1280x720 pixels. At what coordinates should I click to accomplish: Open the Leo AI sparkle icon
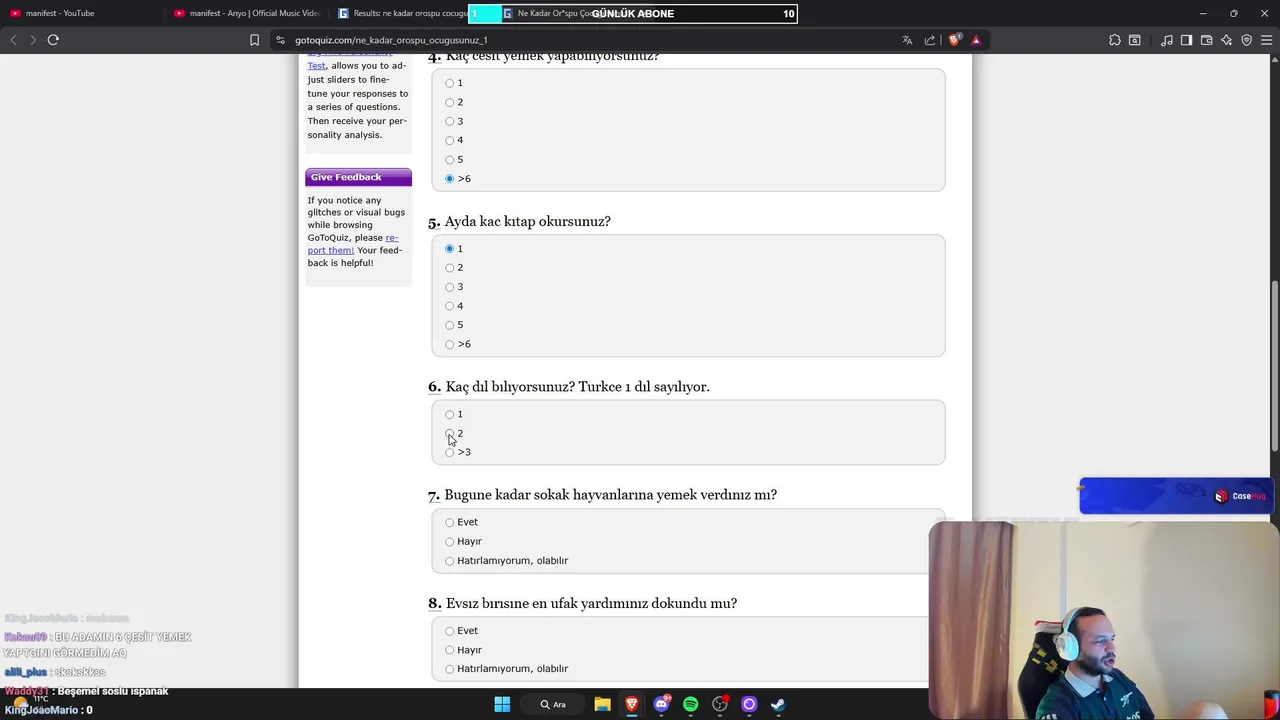coord(1227,40)
